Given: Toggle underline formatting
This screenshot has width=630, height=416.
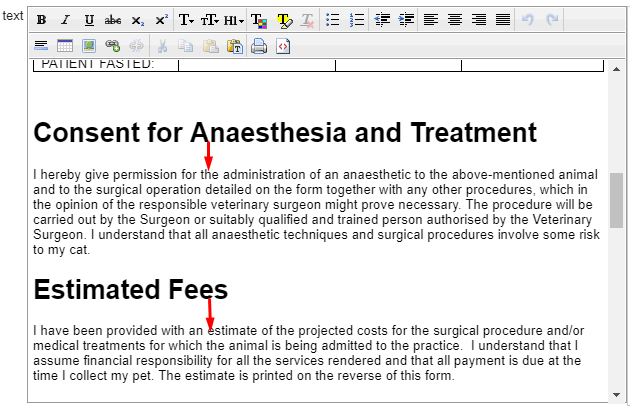Looking at the screenshot, I should click(x=89, y=20).
